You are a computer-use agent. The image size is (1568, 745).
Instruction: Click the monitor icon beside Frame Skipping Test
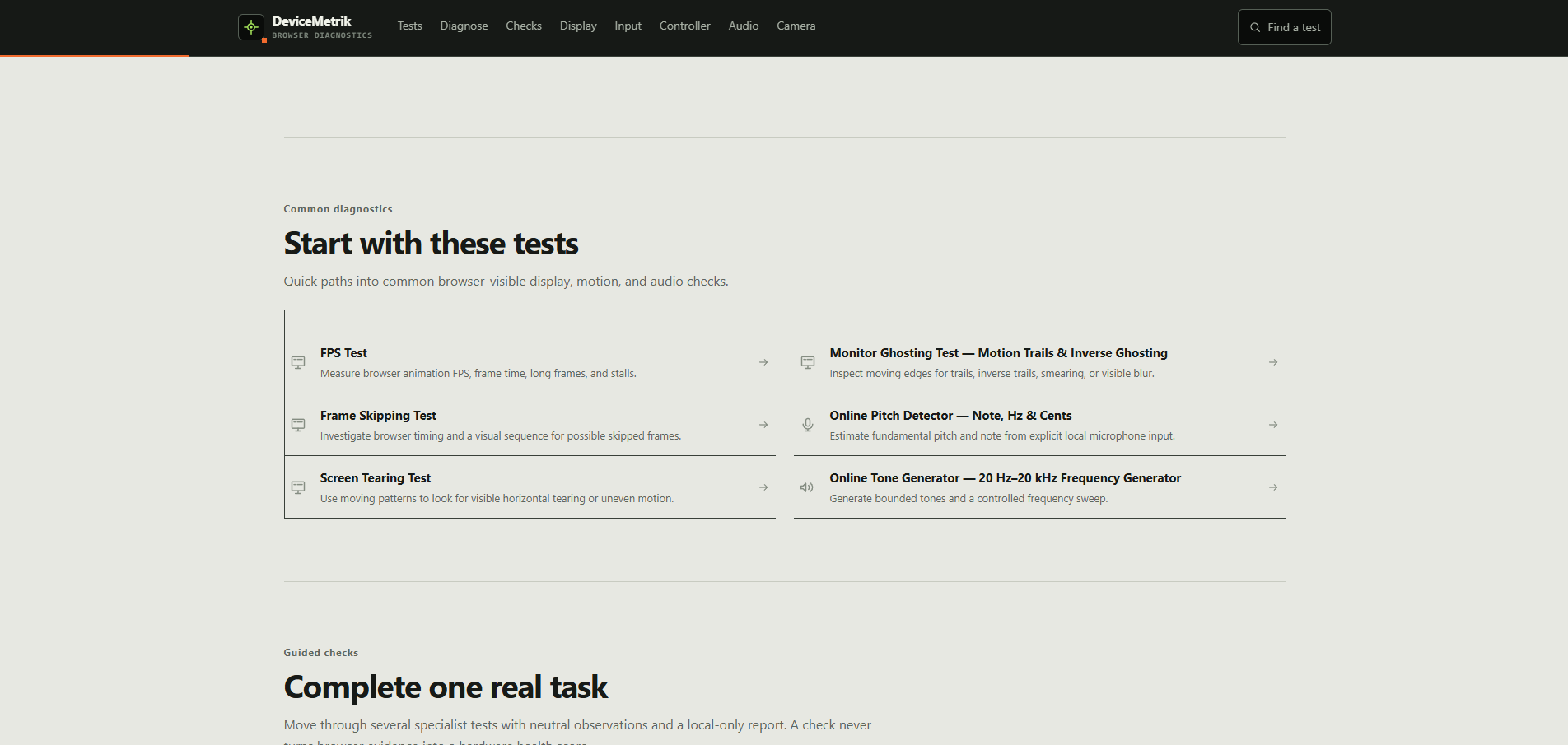pos(298,425)
